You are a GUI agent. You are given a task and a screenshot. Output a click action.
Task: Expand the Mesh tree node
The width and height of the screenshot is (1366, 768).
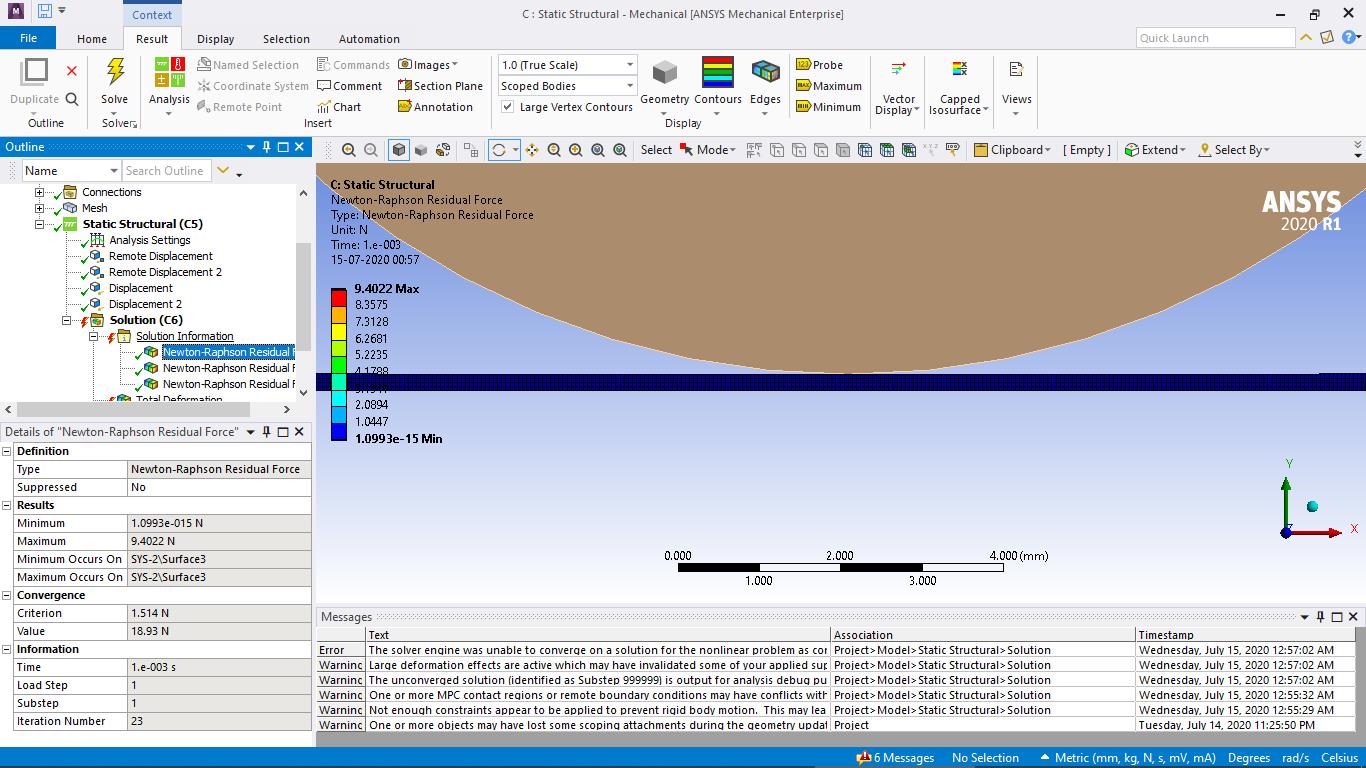[x=40, y=208]
